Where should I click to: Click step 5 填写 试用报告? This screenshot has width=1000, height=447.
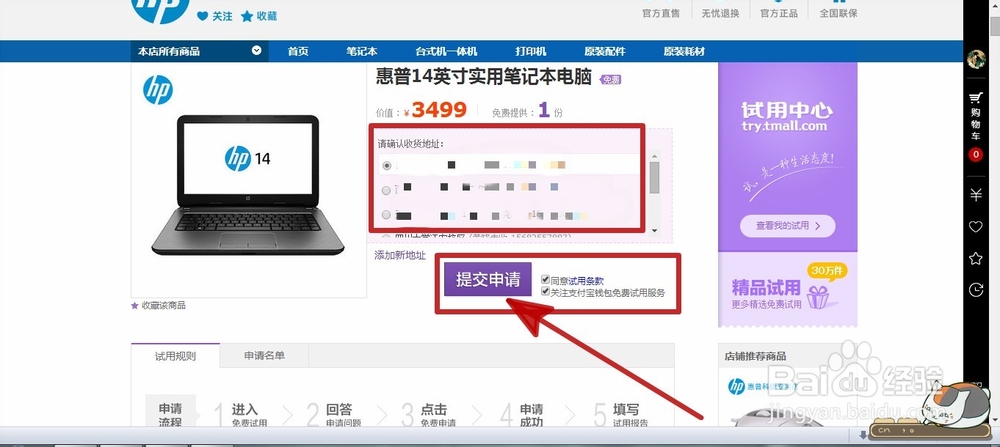pos(622,415)
